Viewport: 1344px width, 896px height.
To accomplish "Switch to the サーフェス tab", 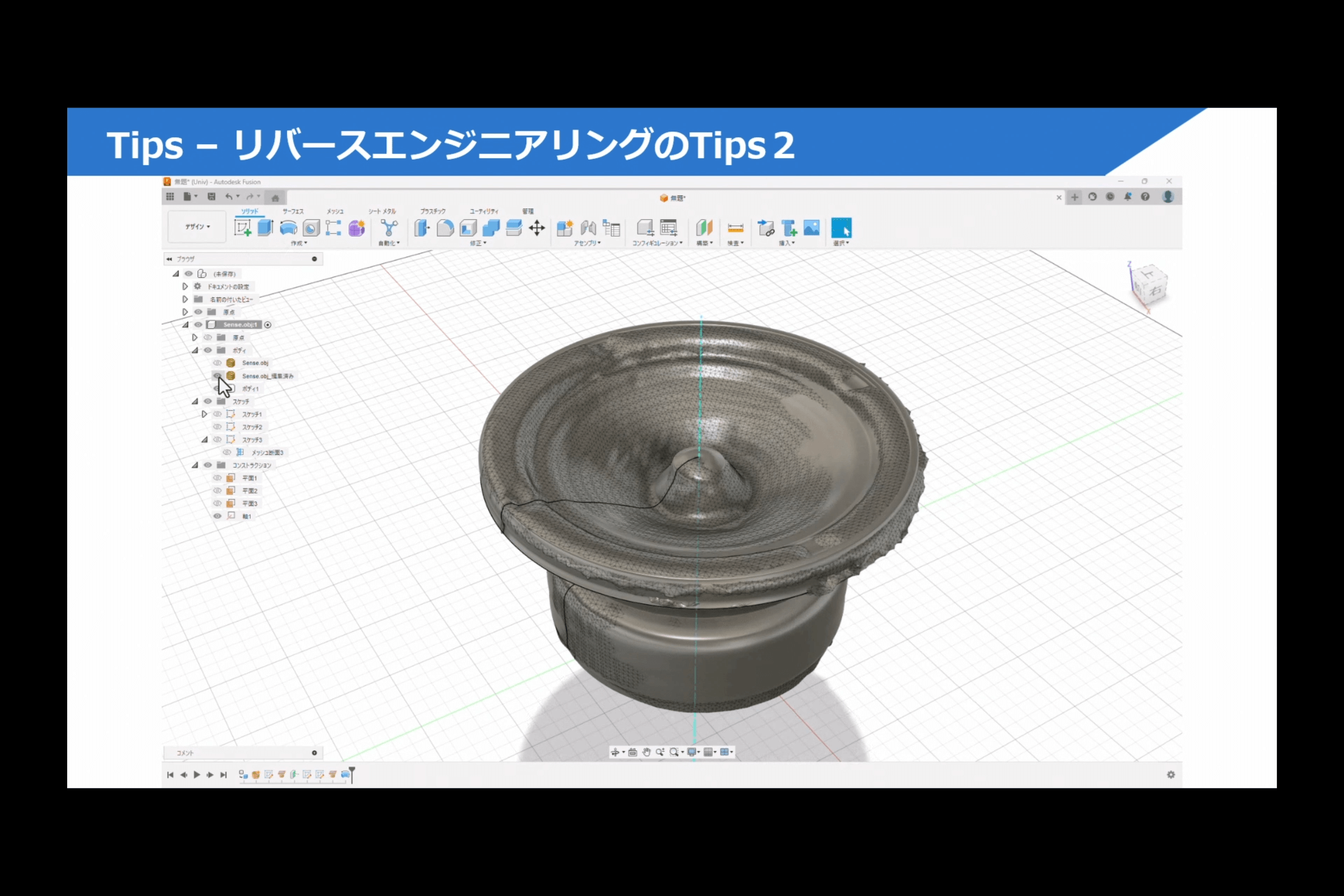I will [293, 211].
